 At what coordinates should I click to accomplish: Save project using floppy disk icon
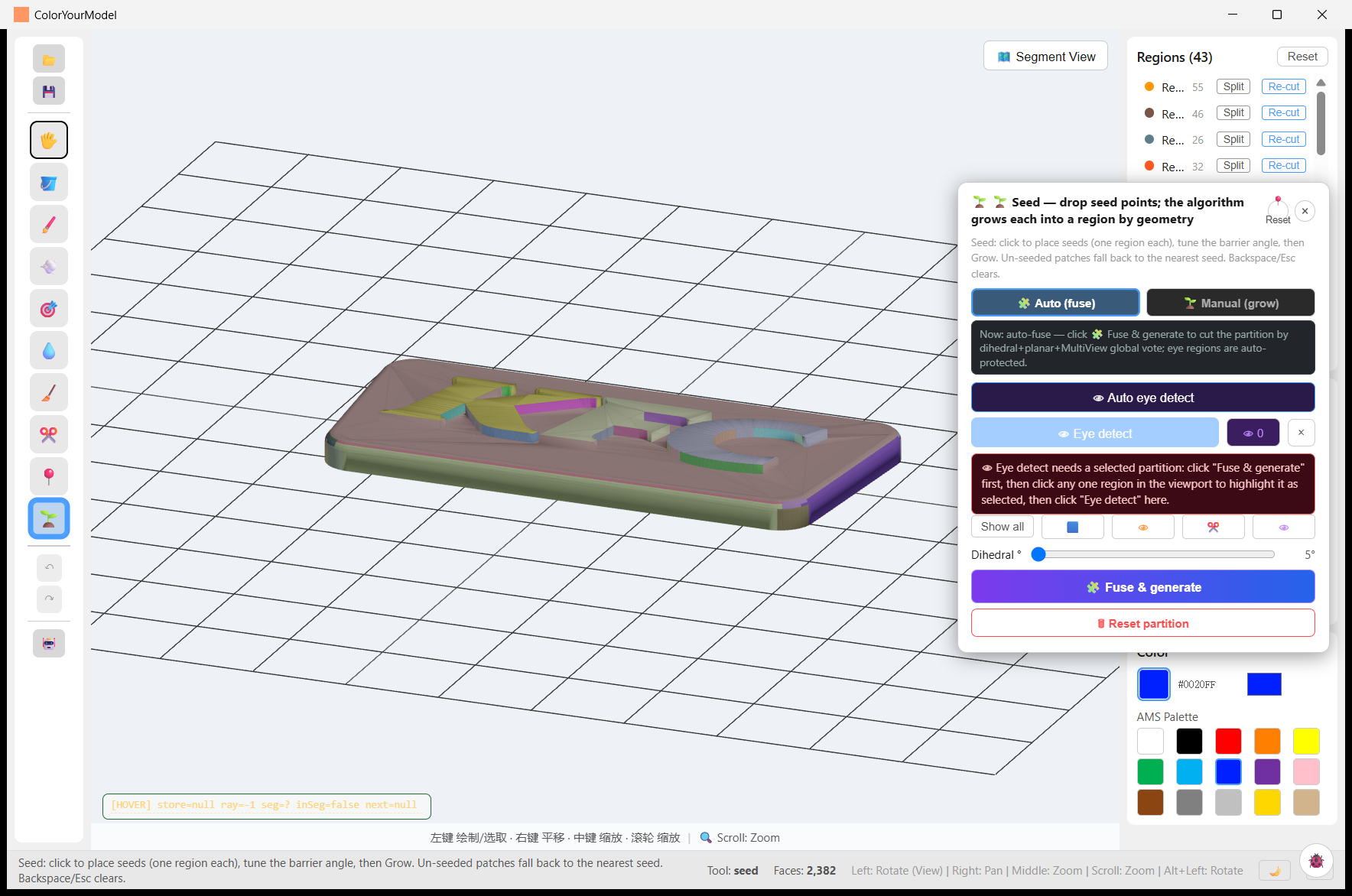click(49, 91)
